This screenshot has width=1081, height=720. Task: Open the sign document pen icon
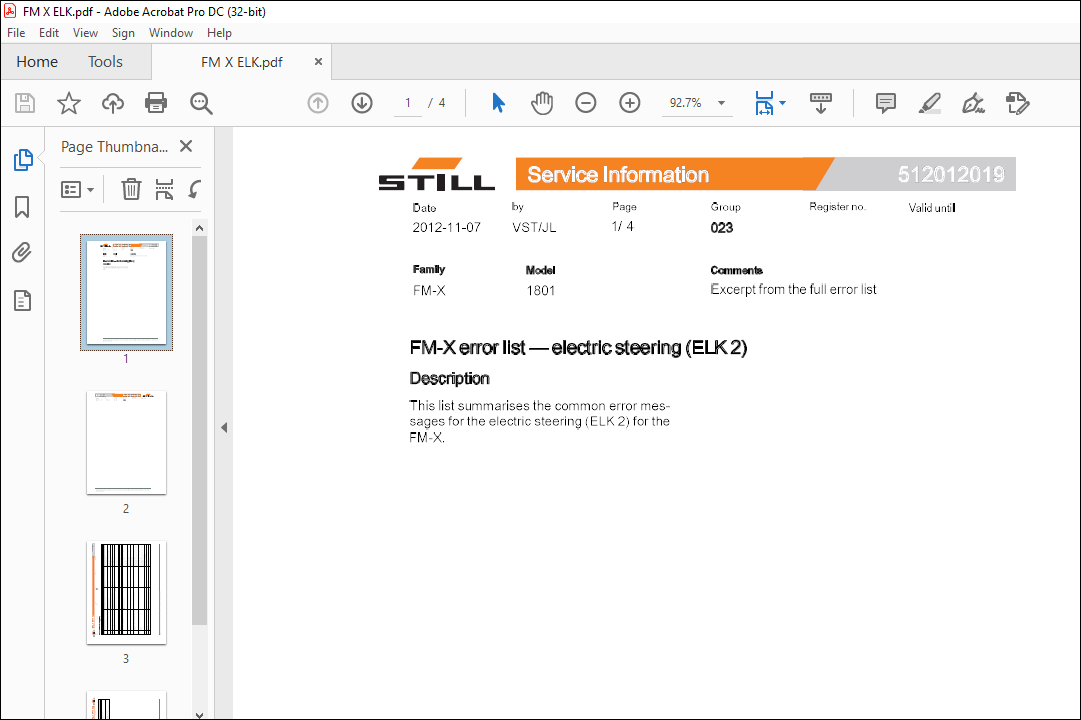pyautogui.click(x=973, y=103)
